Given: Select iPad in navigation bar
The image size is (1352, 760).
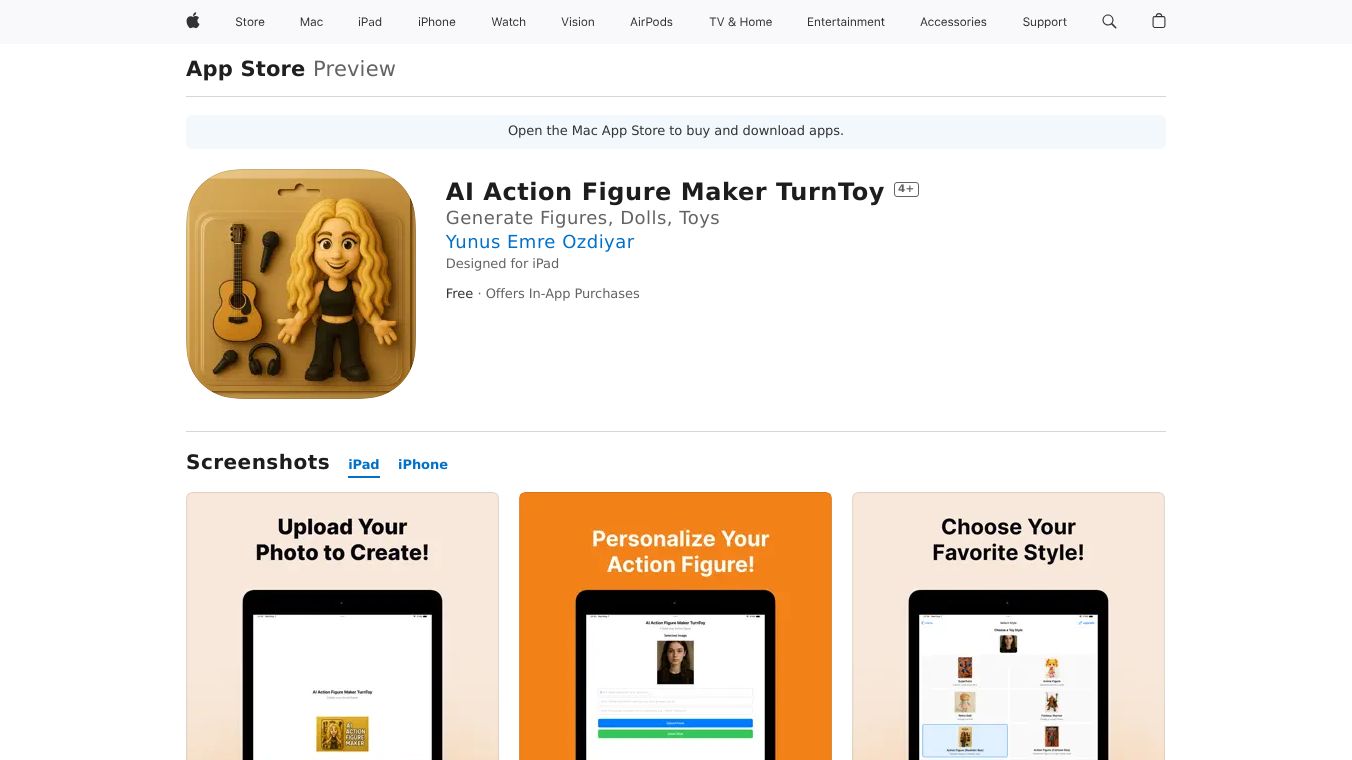Looking at the screenshot, I should tap(370, 22).
